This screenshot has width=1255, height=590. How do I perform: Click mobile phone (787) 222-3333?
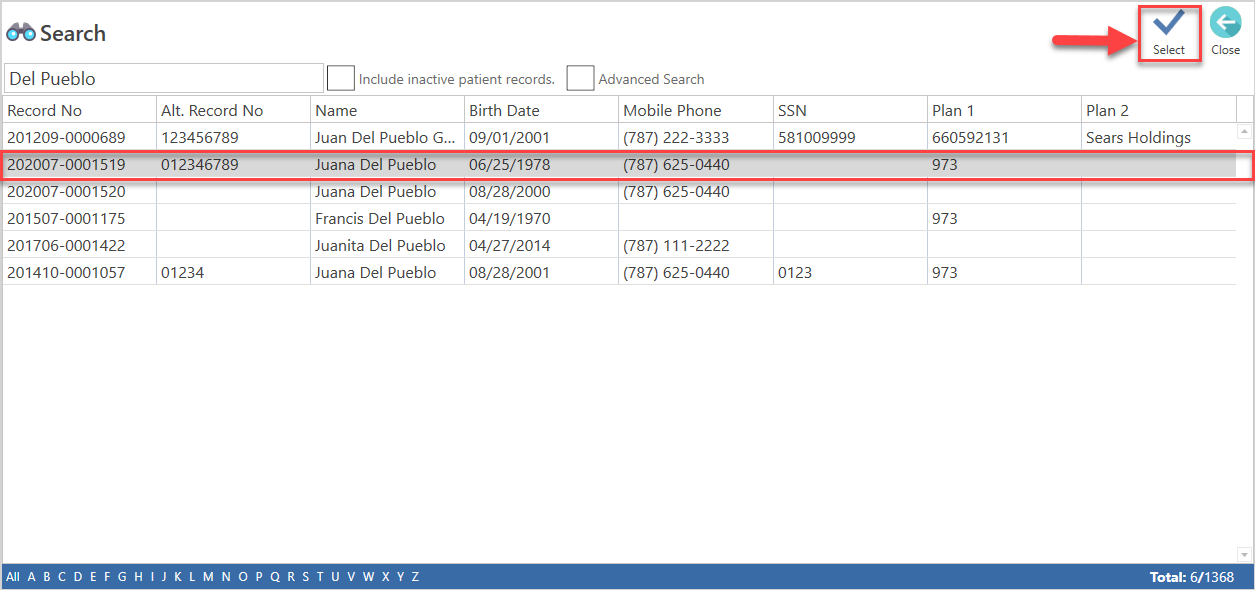click(676, 137)
